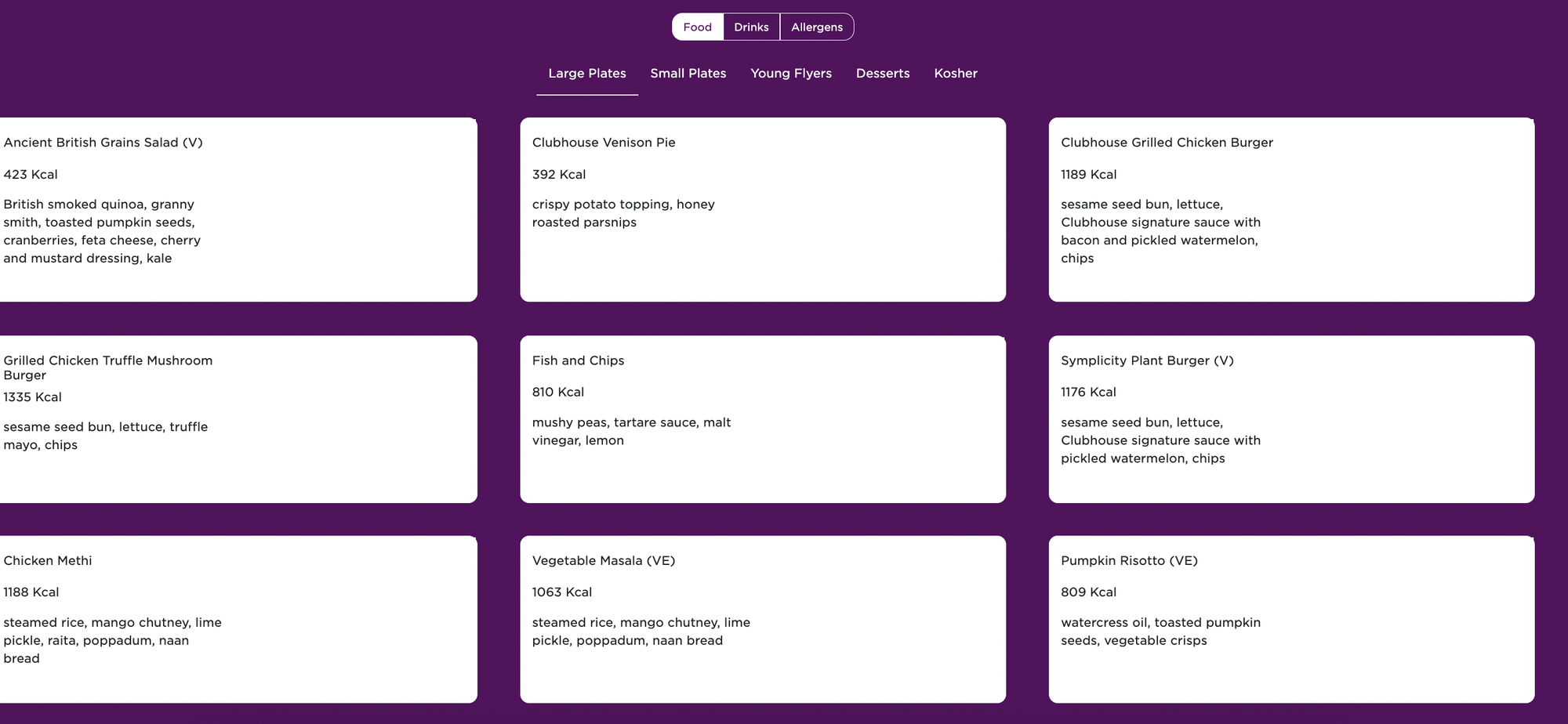Switch to Small Plates tab
Screen dimensions: 1568x724
click(x=688, y=74)
